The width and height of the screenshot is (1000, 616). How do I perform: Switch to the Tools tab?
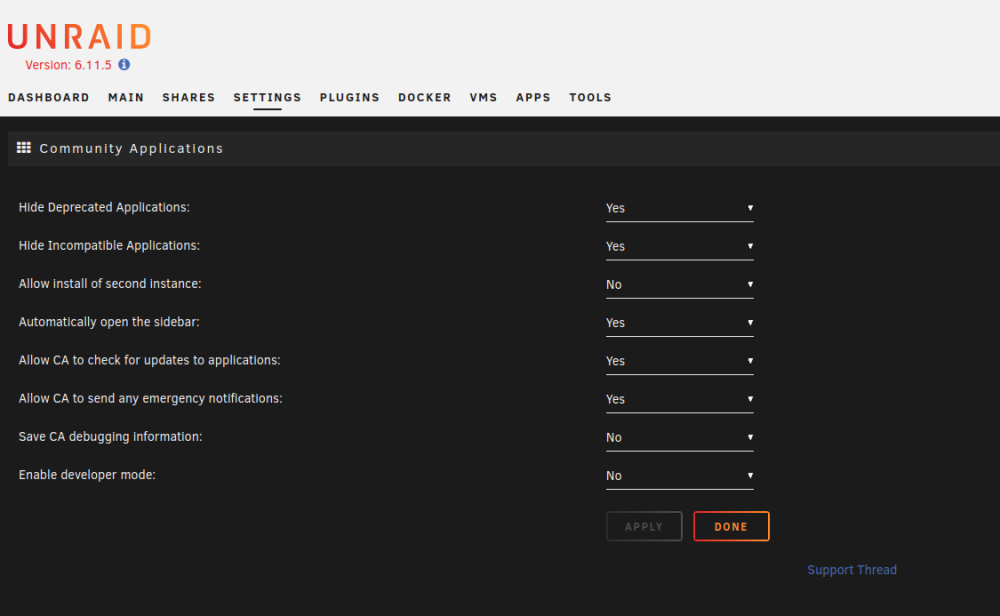pos(591,98)
